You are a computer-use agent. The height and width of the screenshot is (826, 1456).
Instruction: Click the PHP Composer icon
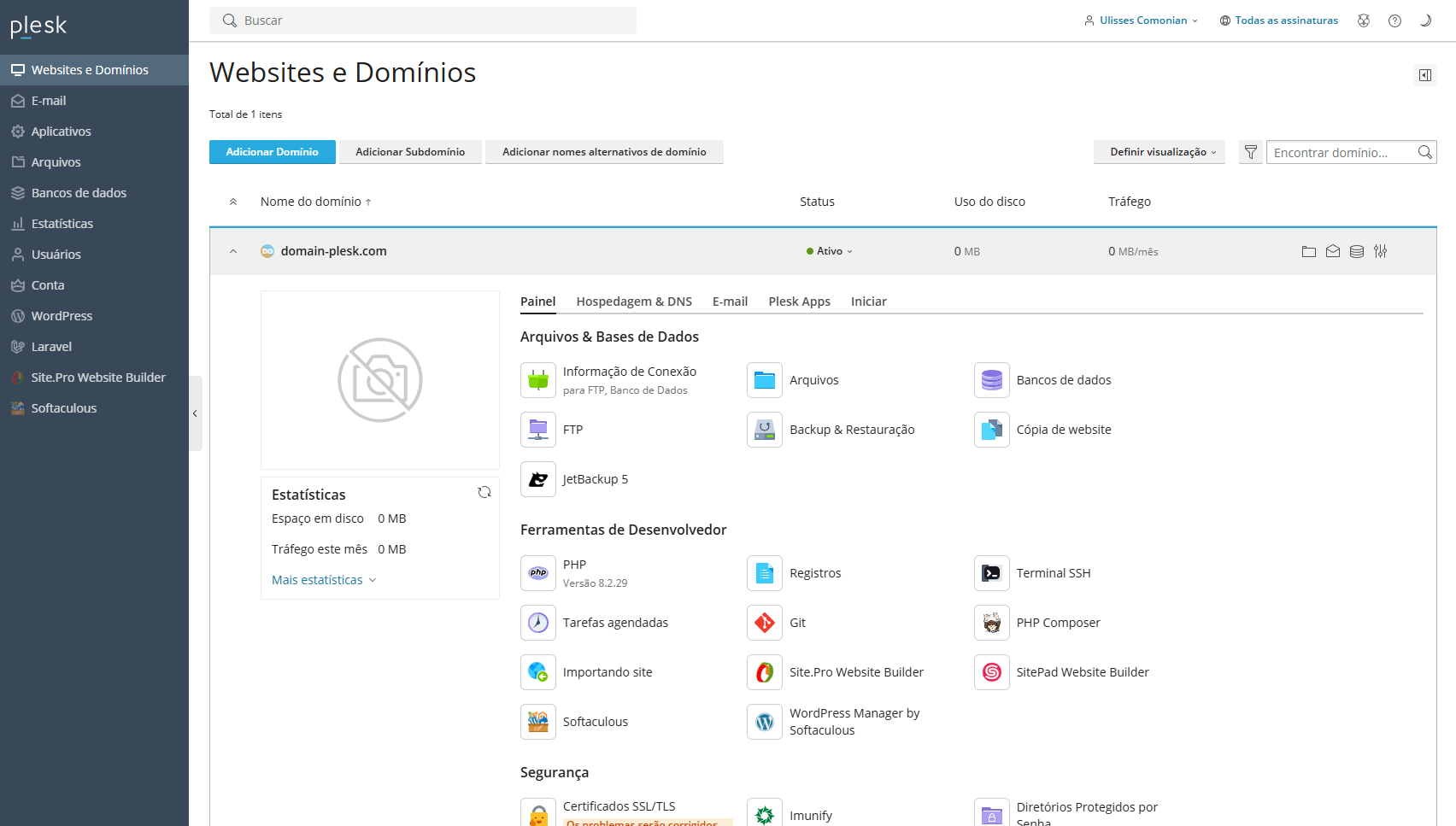(991, 623)
